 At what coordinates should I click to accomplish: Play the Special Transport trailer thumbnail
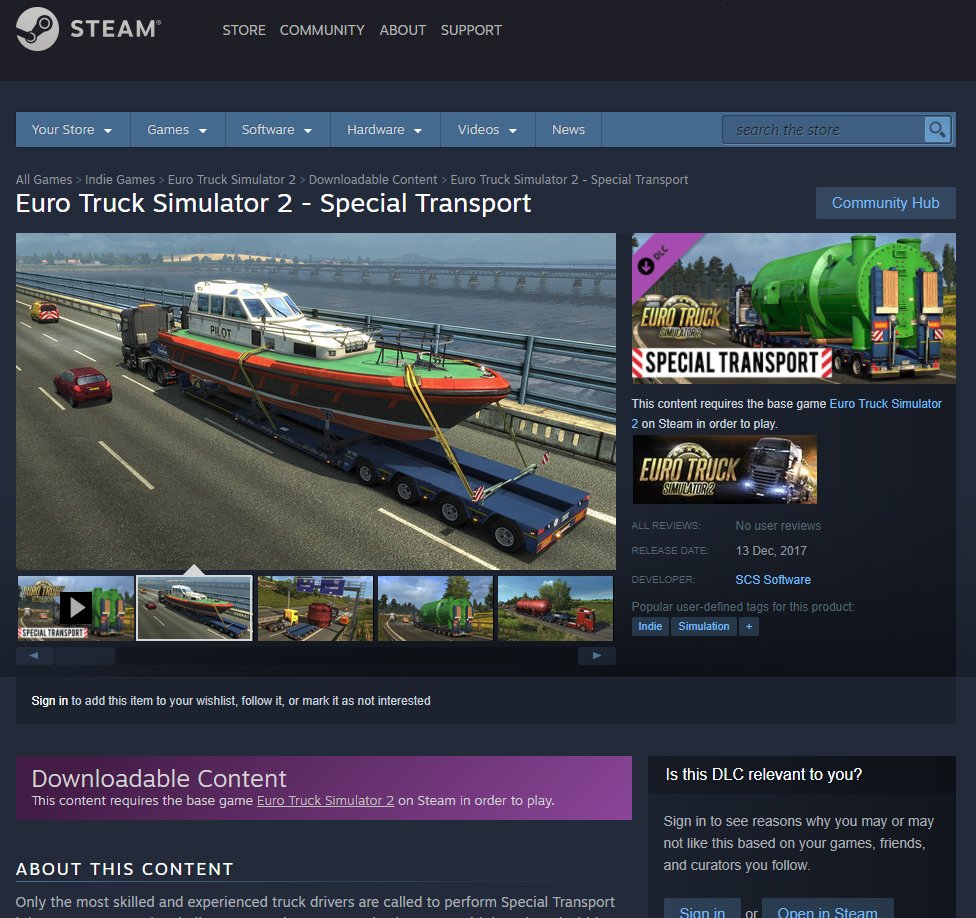[x=76, y=607]
